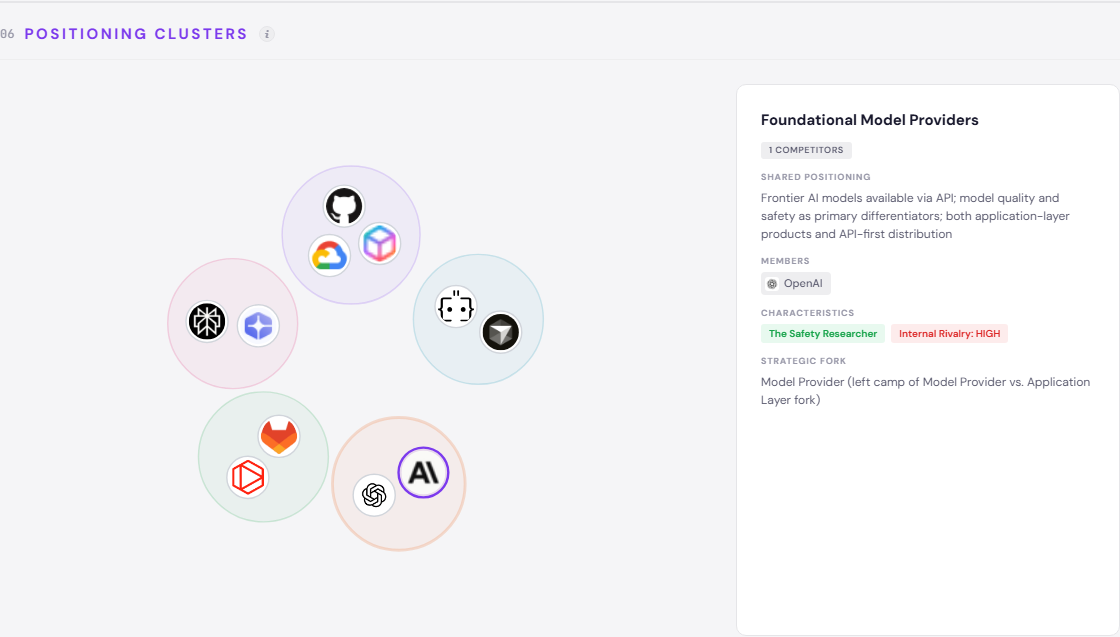
Task: Click the OpenAI member chip in the panel
Action: click(x=796, y=283)
